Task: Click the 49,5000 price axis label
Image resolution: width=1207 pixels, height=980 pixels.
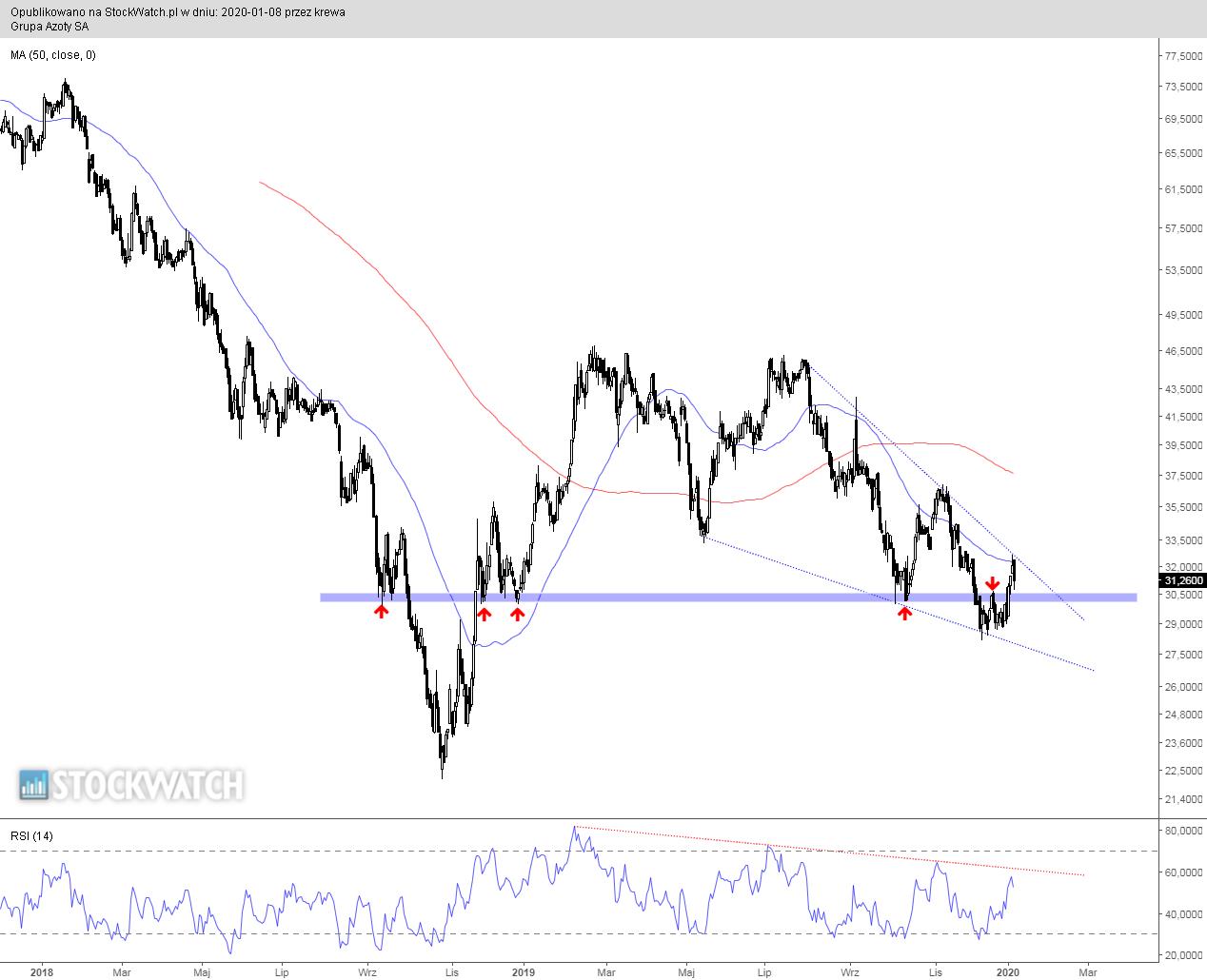Action: [x=1183, y=315]
